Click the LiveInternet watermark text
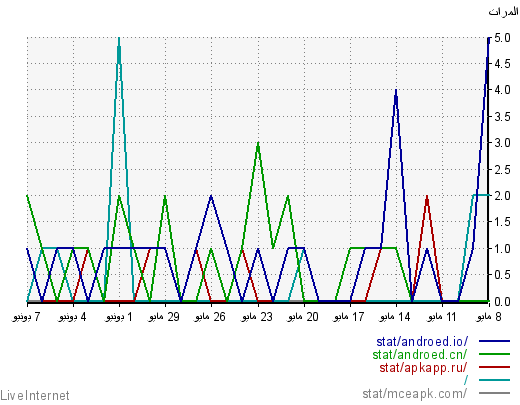The height and width of the screenshot is (405, 520). pos(35,396)
